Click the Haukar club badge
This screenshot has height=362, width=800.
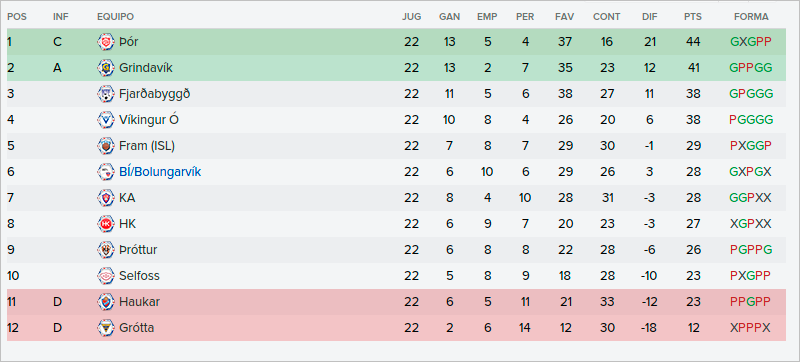[x=106, y=302]
